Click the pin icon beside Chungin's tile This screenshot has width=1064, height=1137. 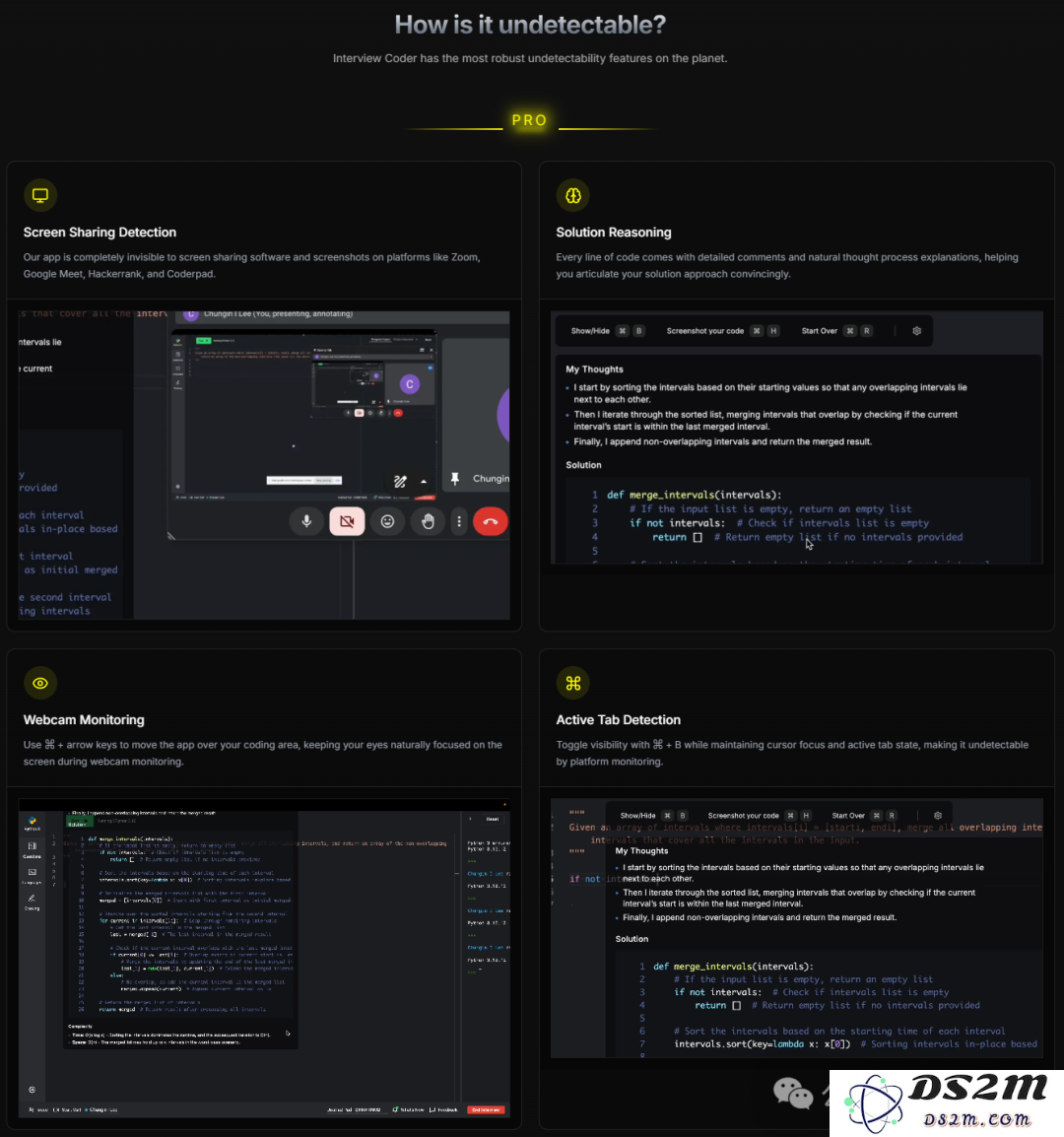pyautogui.click(x=455, y=479)
